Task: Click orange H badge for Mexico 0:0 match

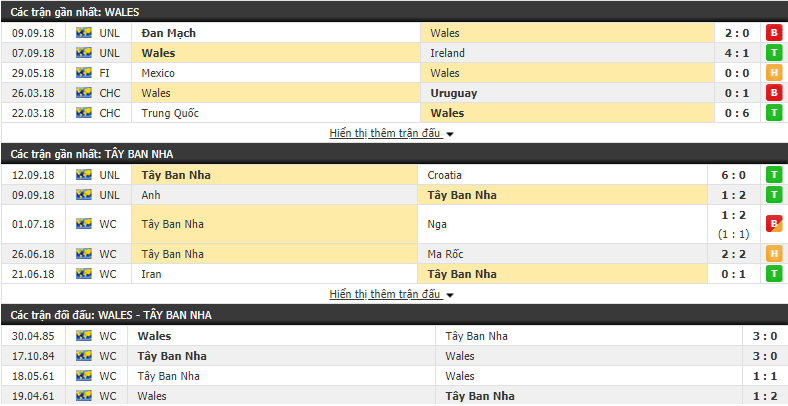Action: click(774, 73)
